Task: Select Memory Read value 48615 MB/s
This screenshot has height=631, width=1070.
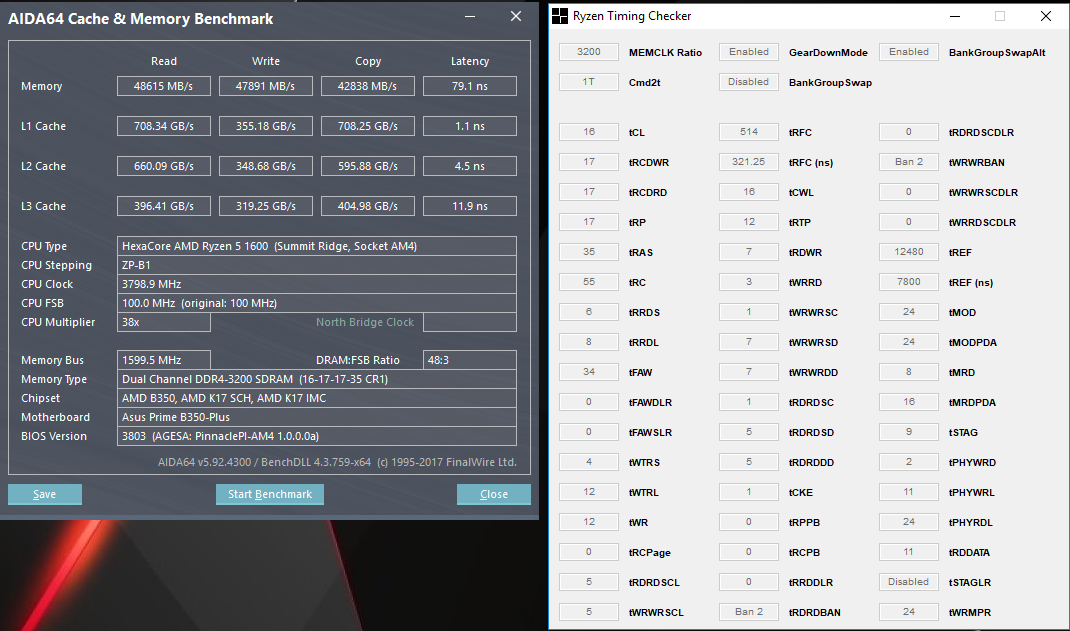Action: click(164, 86)
